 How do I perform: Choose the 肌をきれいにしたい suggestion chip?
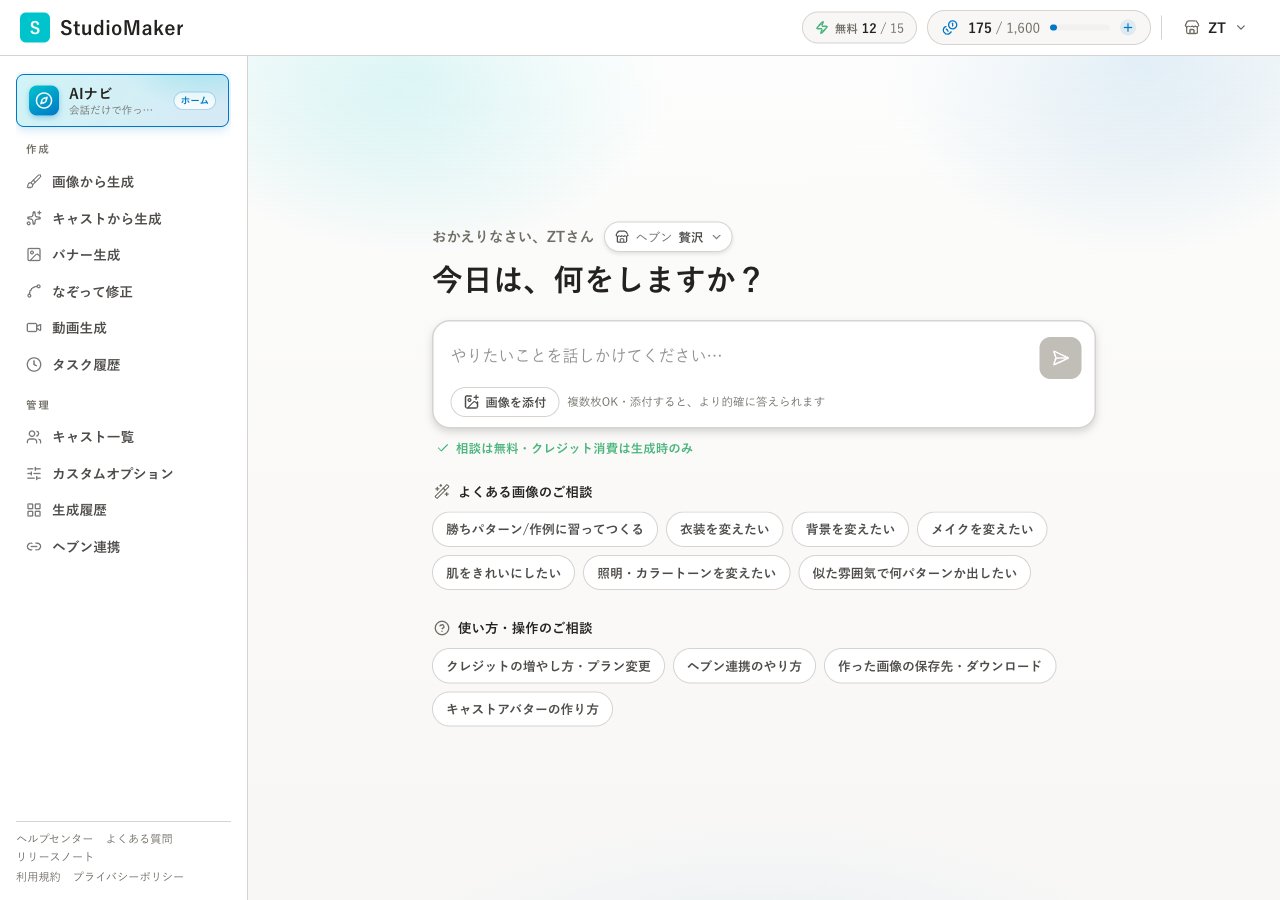tap(504, 573)
